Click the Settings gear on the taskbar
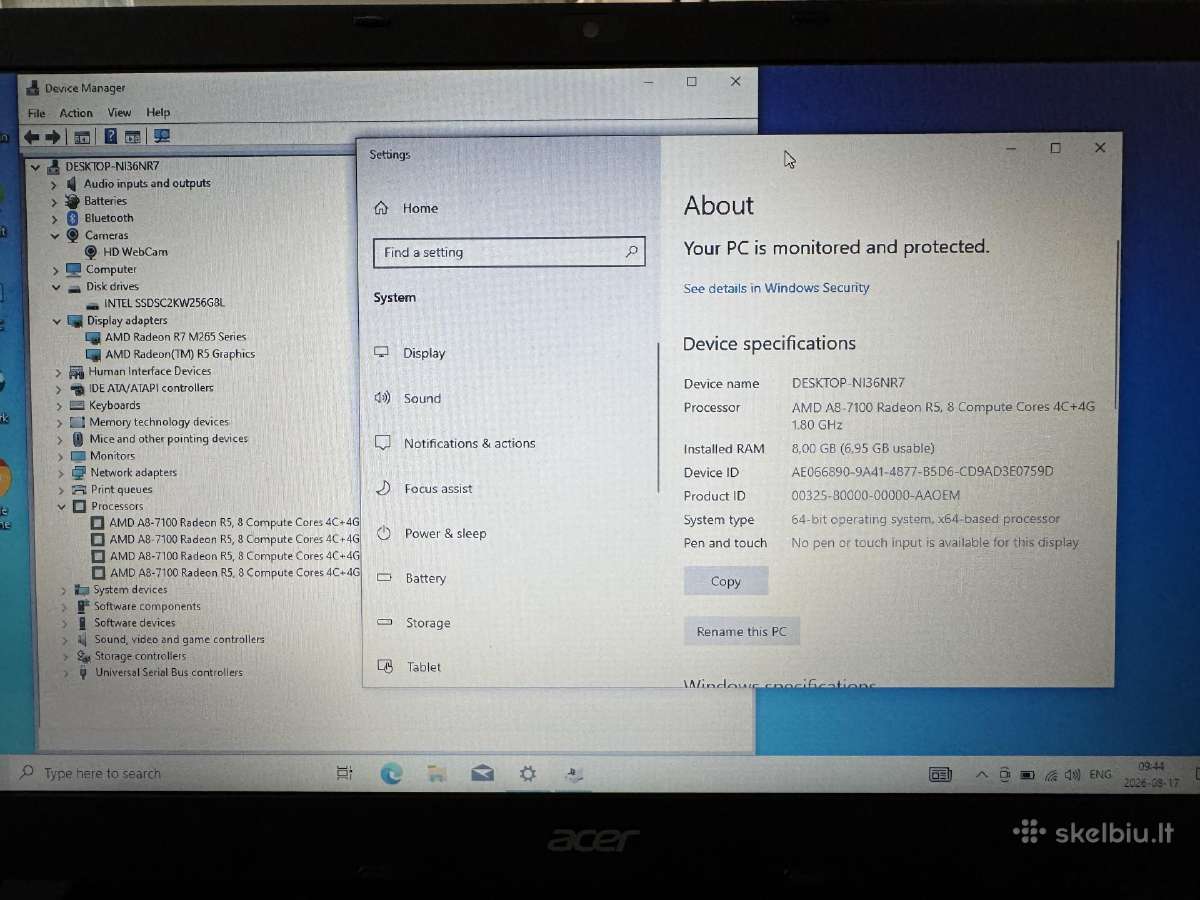Viewport: 1200px width, 900px height. coord(528,773)
